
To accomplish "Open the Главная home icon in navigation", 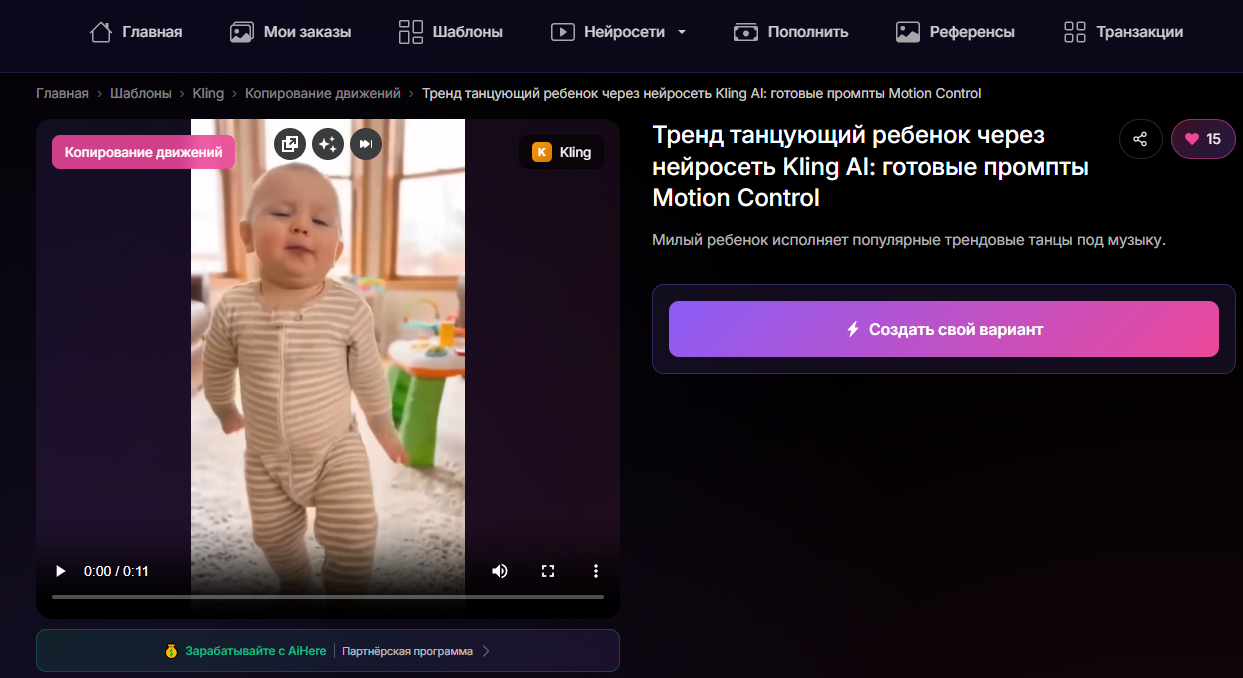I will click(x=99, y=31).
